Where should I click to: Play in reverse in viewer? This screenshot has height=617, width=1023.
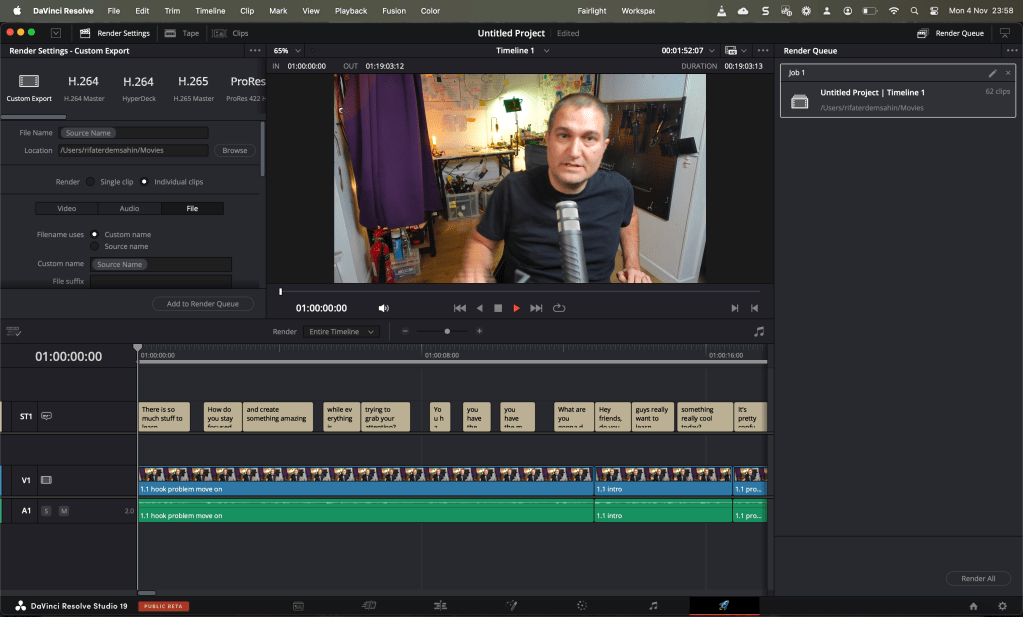(480, 308)
